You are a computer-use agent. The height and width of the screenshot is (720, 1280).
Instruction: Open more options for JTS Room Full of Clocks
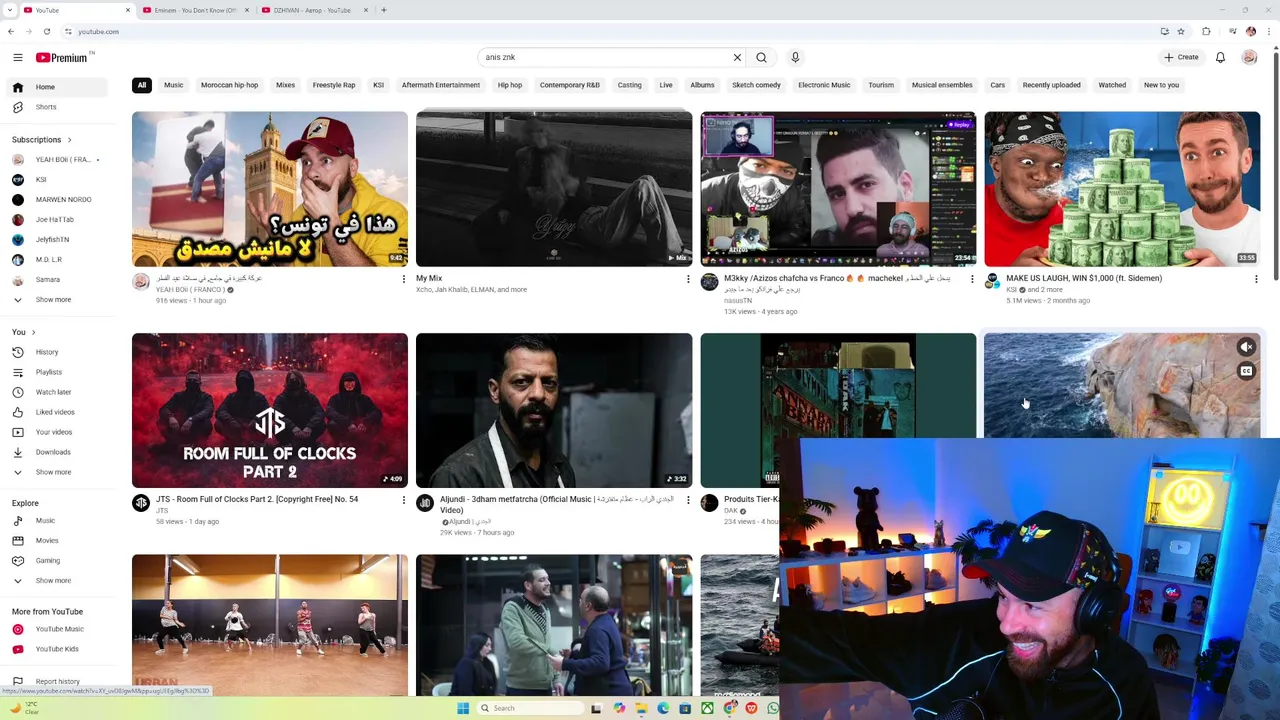tap(403, 500)
